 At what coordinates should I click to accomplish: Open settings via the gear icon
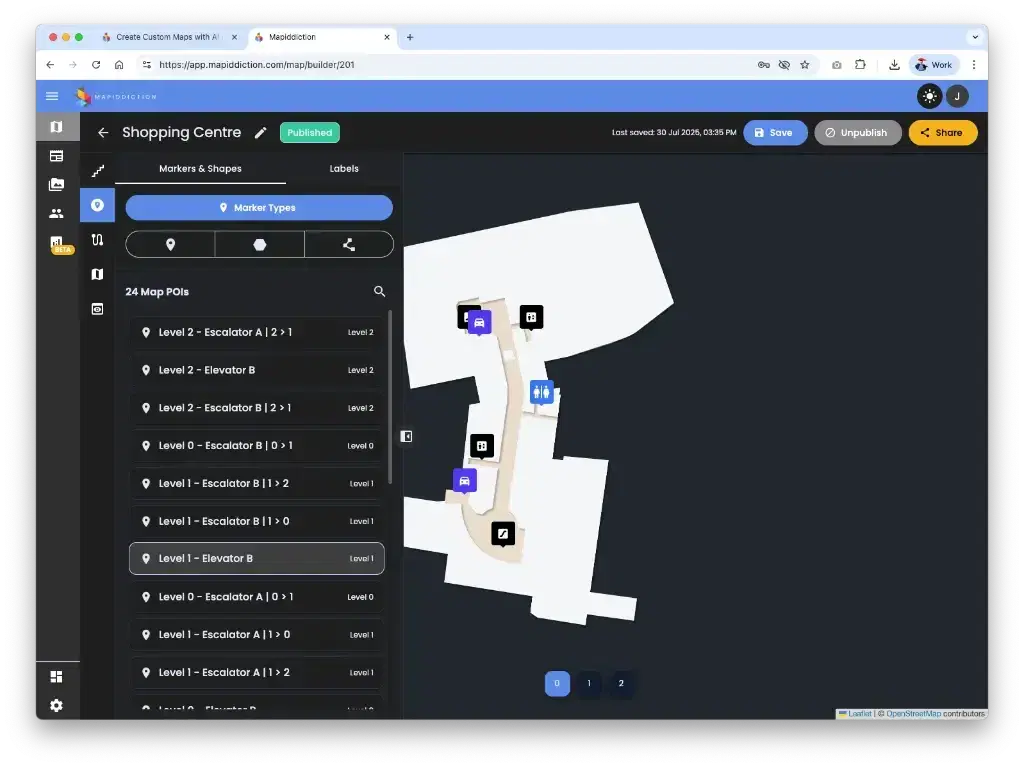57,706
